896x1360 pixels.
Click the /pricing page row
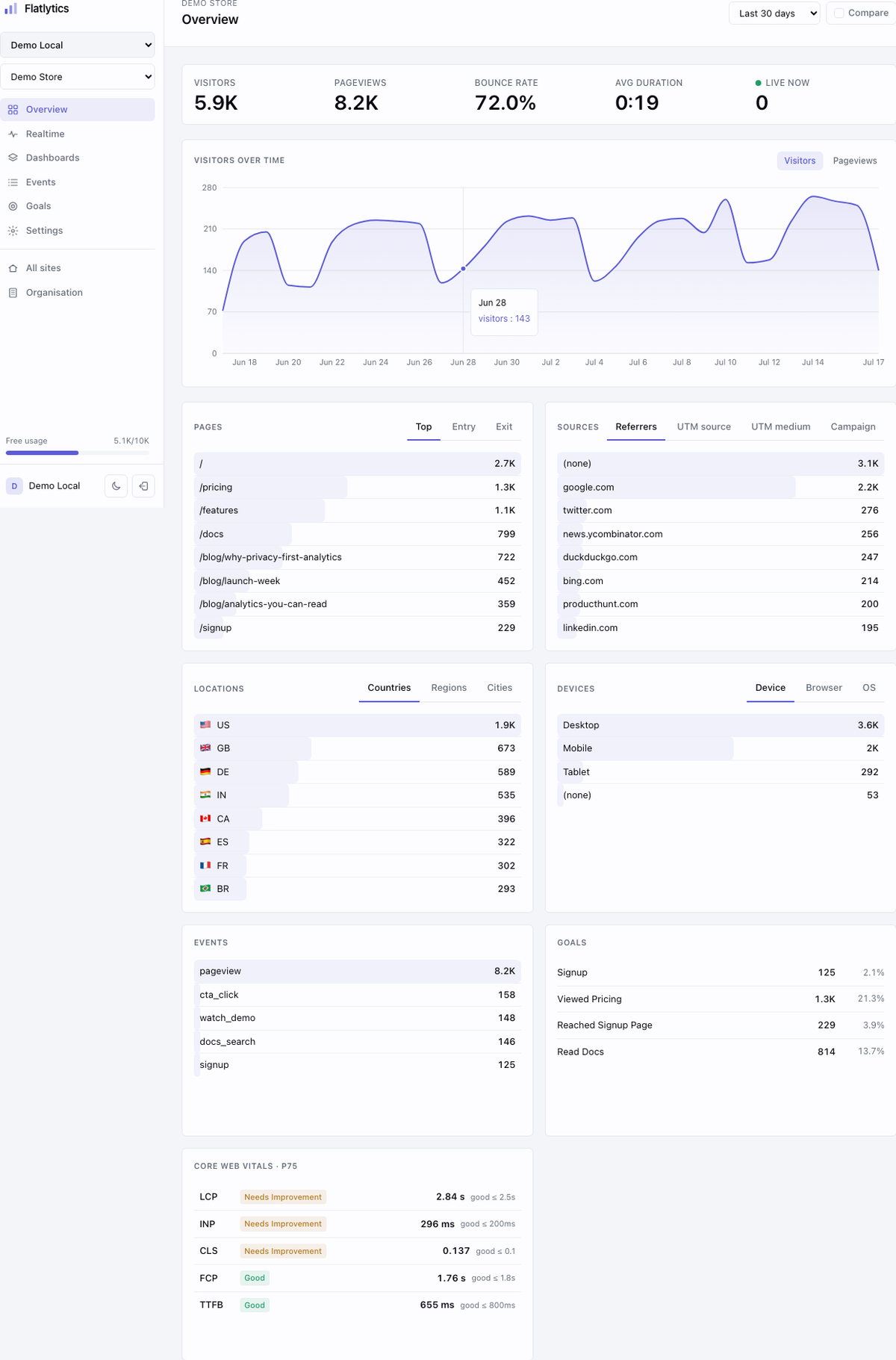point(358,488)
